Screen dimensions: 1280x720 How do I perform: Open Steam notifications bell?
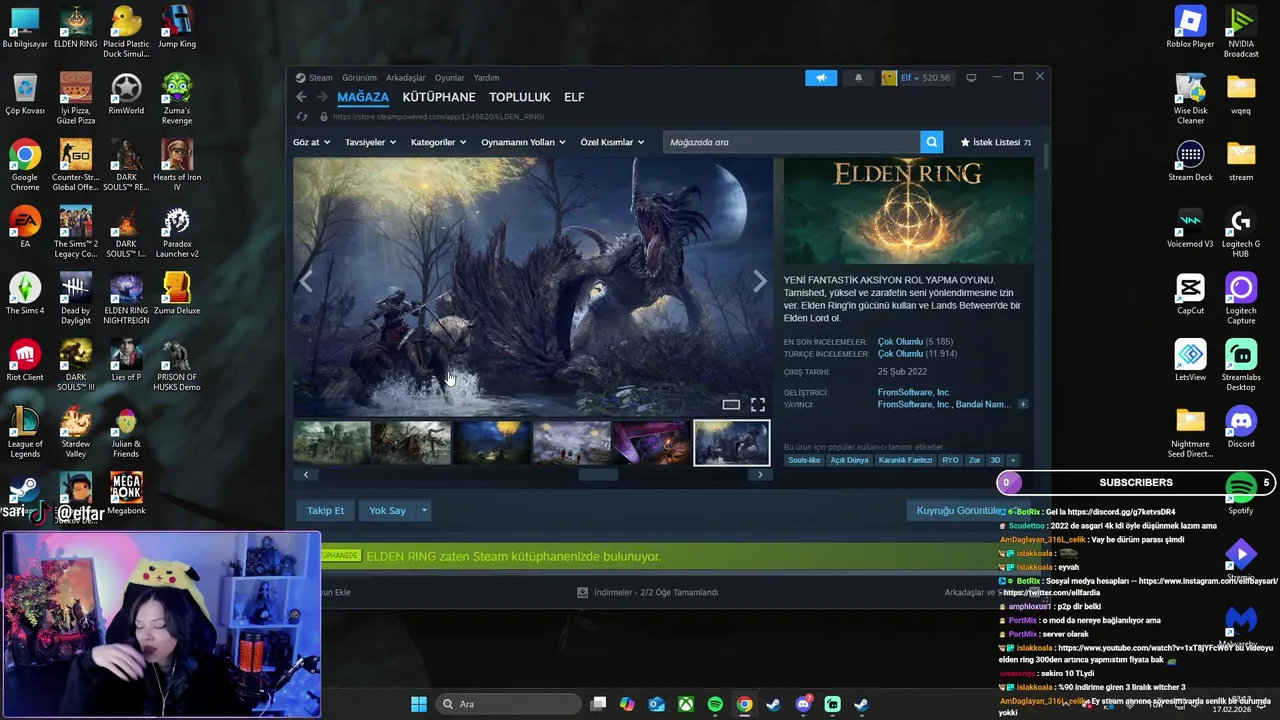[x=858, y=78]
